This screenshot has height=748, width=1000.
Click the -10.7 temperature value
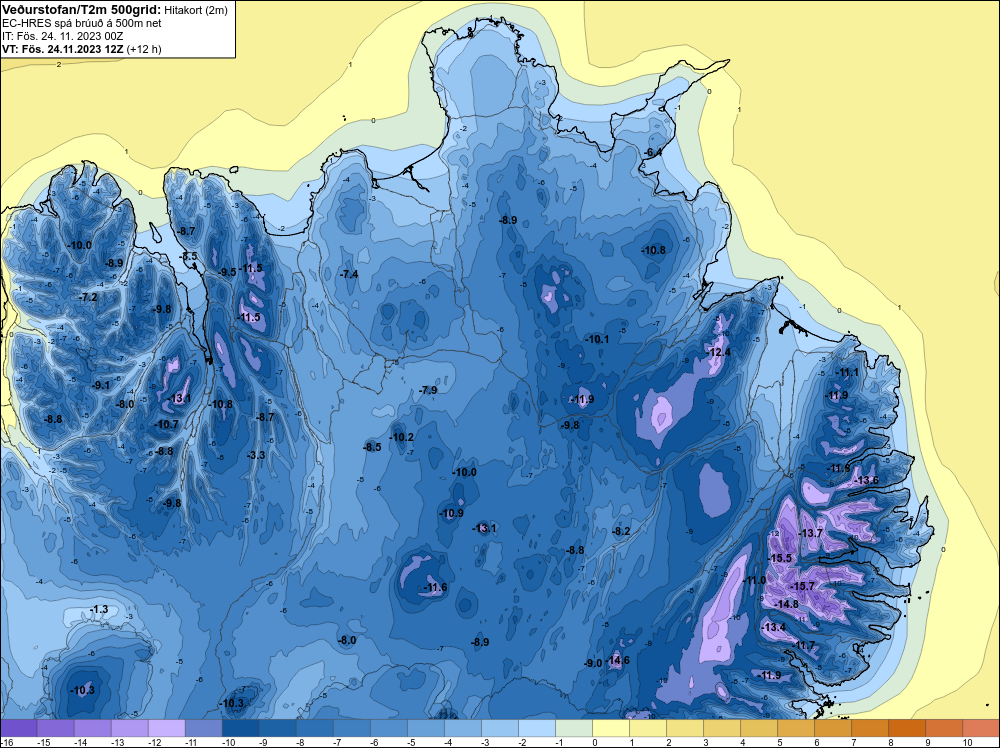167,424
